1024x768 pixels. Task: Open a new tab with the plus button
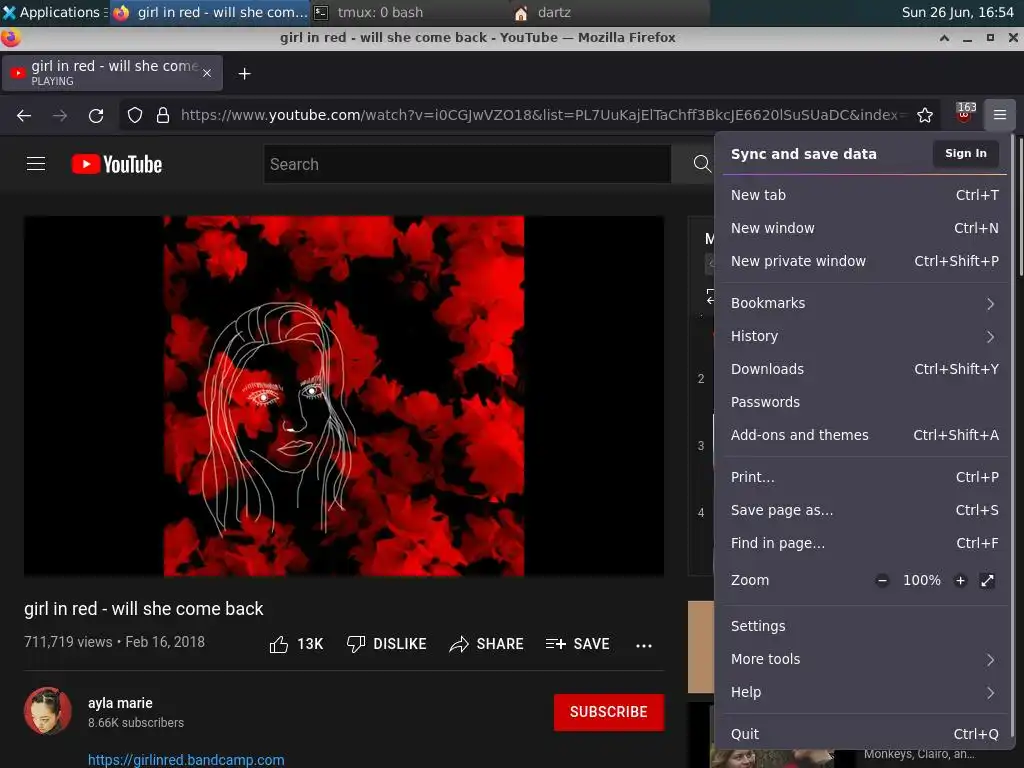tap(244, 74)
